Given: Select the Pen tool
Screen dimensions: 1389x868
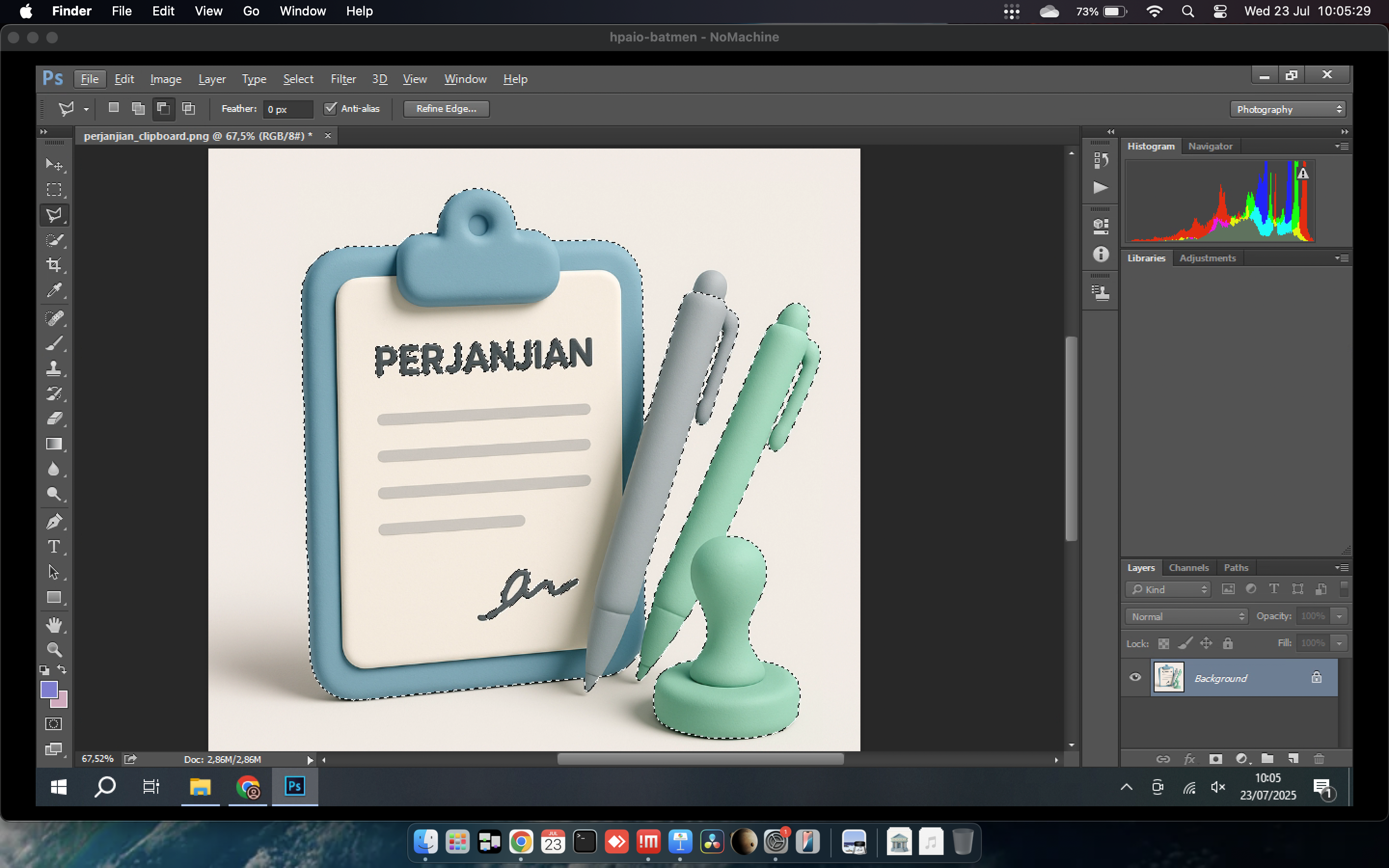Looking at the screenshot, I should click(54, 521).
